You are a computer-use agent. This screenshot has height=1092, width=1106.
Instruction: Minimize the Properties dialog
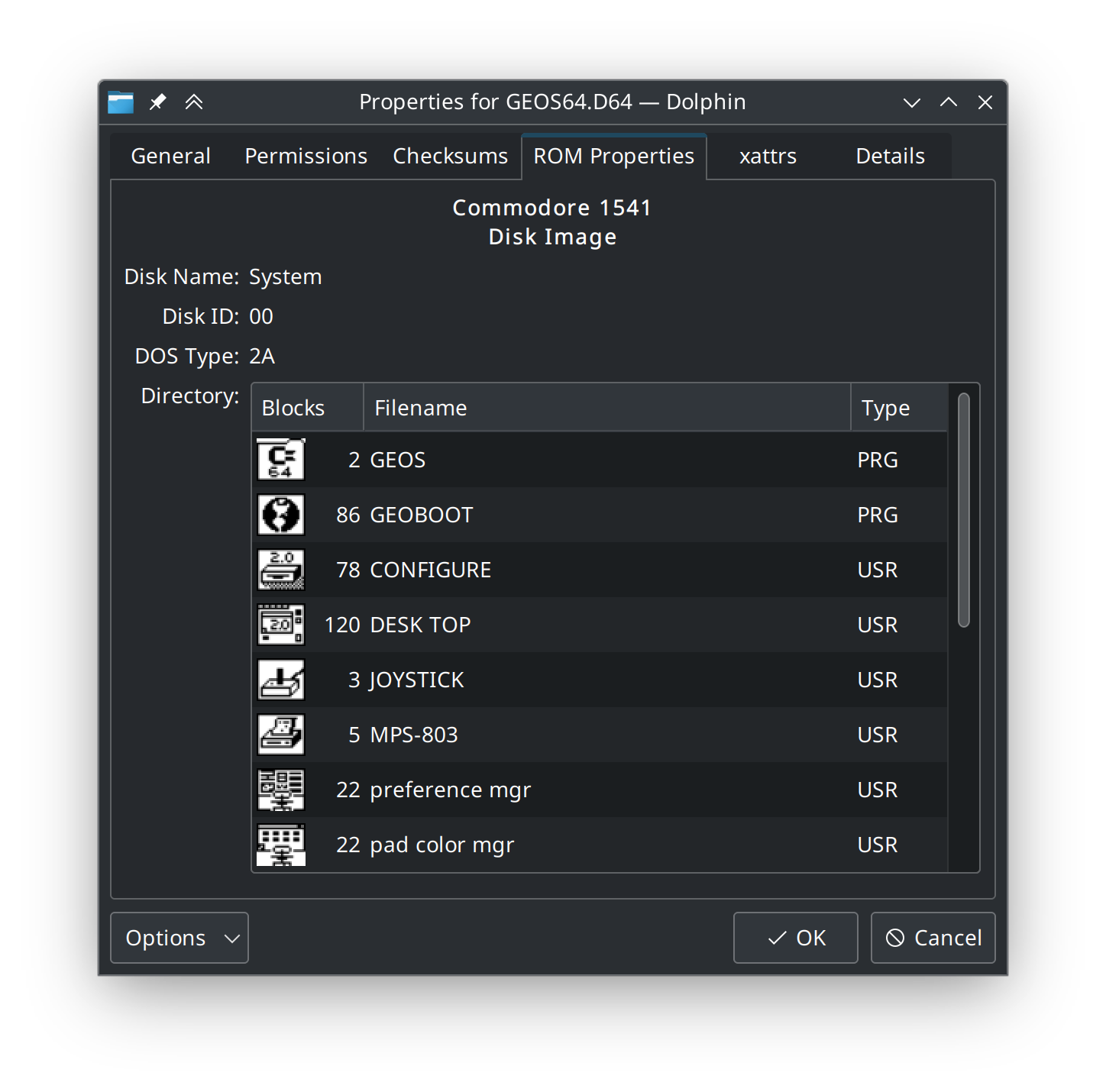pos(912,102)
